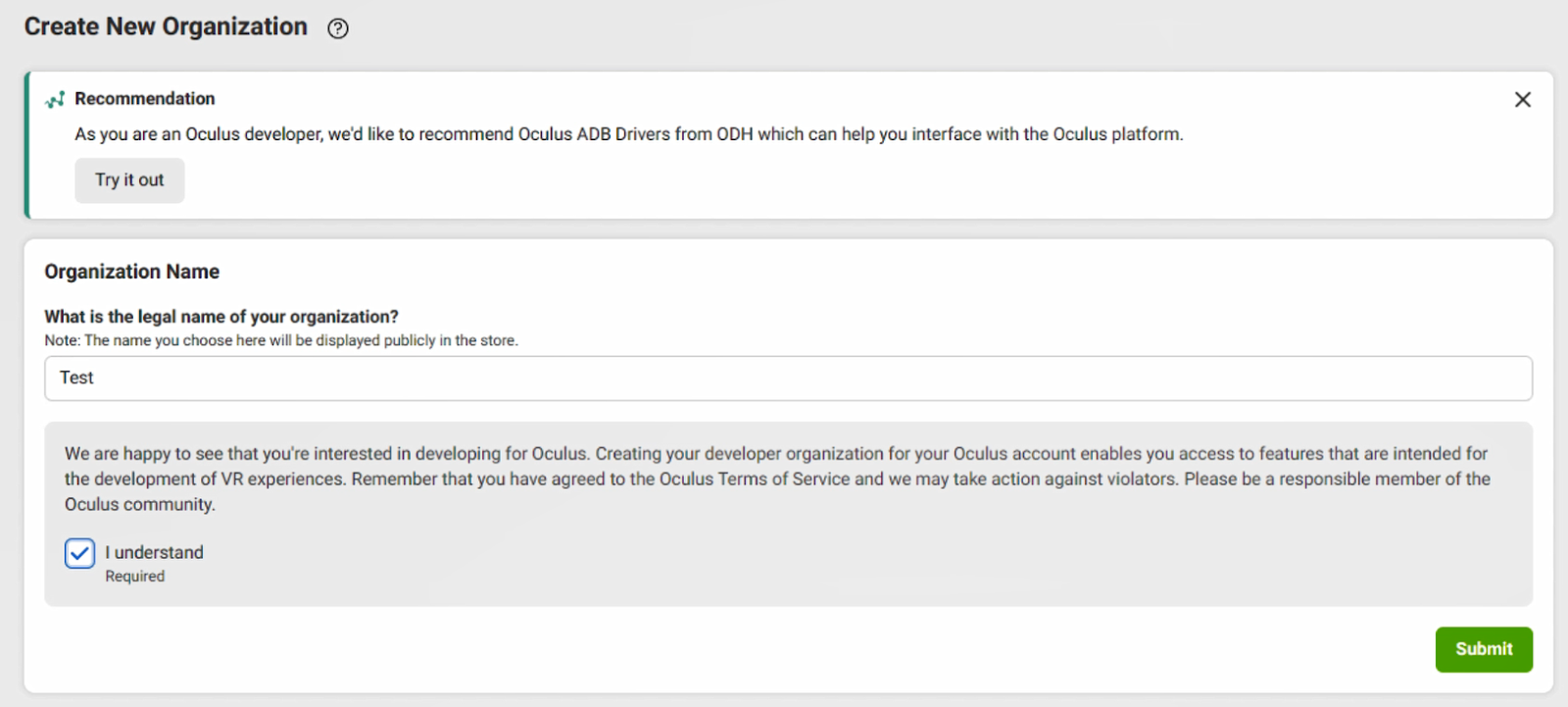The image size is (1568, 707).
Task: Dismiss the Recommendation banner with the X
Action: tap(1522, 99)
